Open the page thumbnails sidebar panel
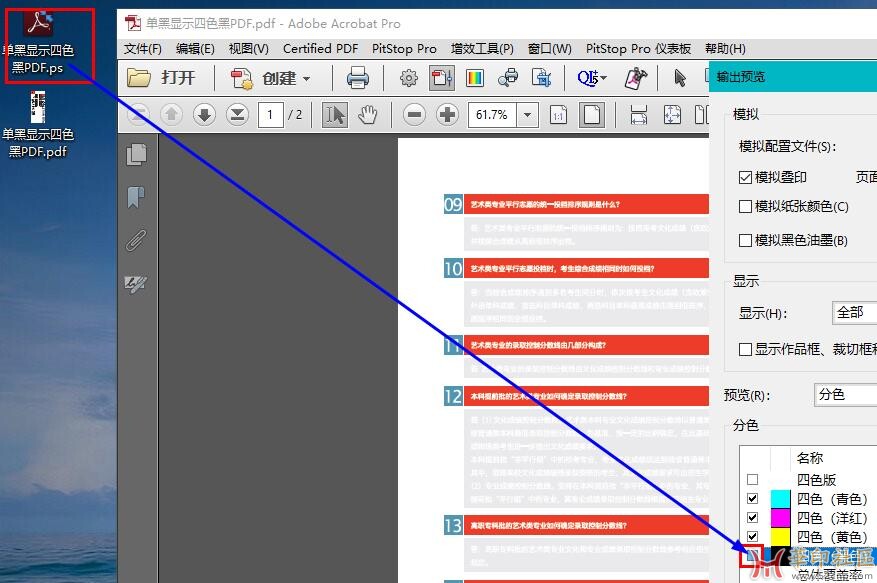Viewport: 877px width, 583px height. coord(136,155)
